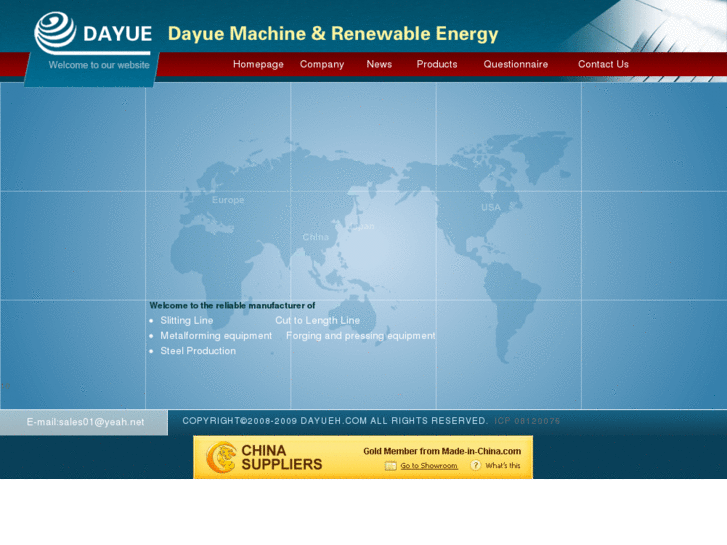Click the copyright DAYUEH.COM notice text

[x=335, y=421]
